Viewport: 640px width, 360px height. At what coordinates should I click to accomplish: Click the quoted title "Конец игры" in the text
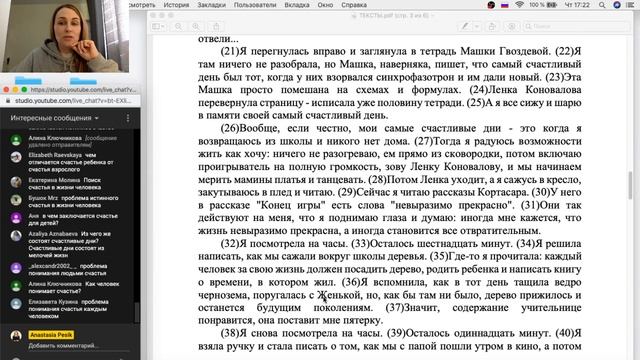tap(291, 205)
